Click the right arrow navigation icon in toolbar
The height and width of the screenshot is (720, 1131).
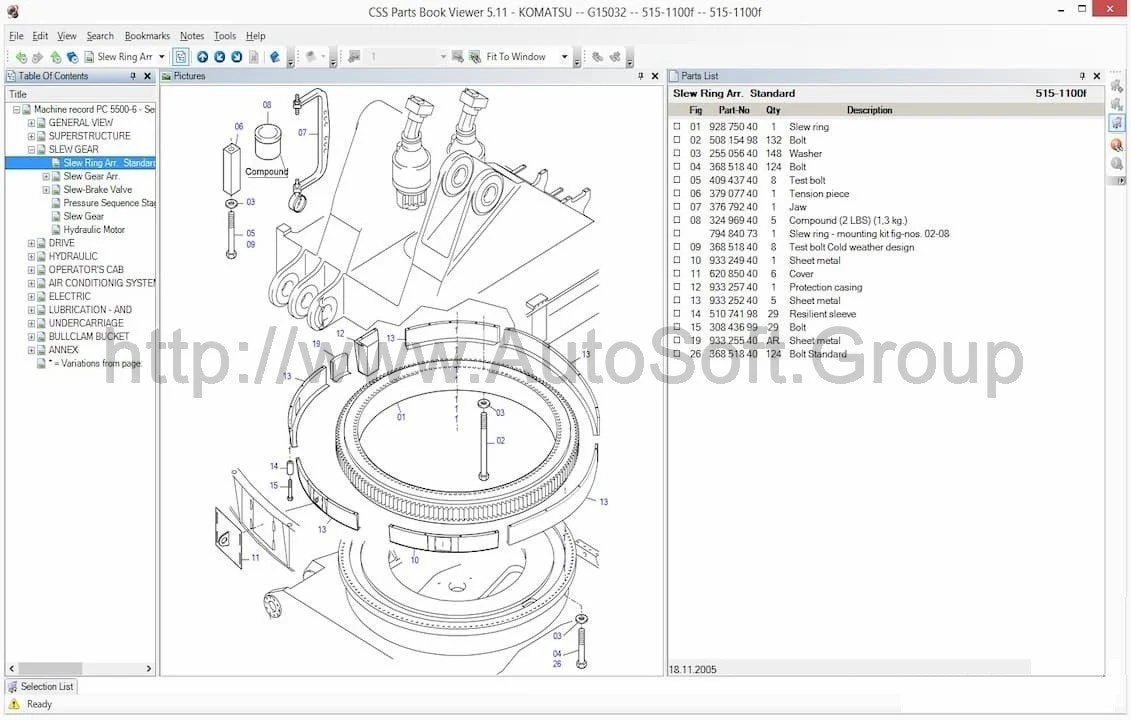pyautogui.click(x=237, y=57)
